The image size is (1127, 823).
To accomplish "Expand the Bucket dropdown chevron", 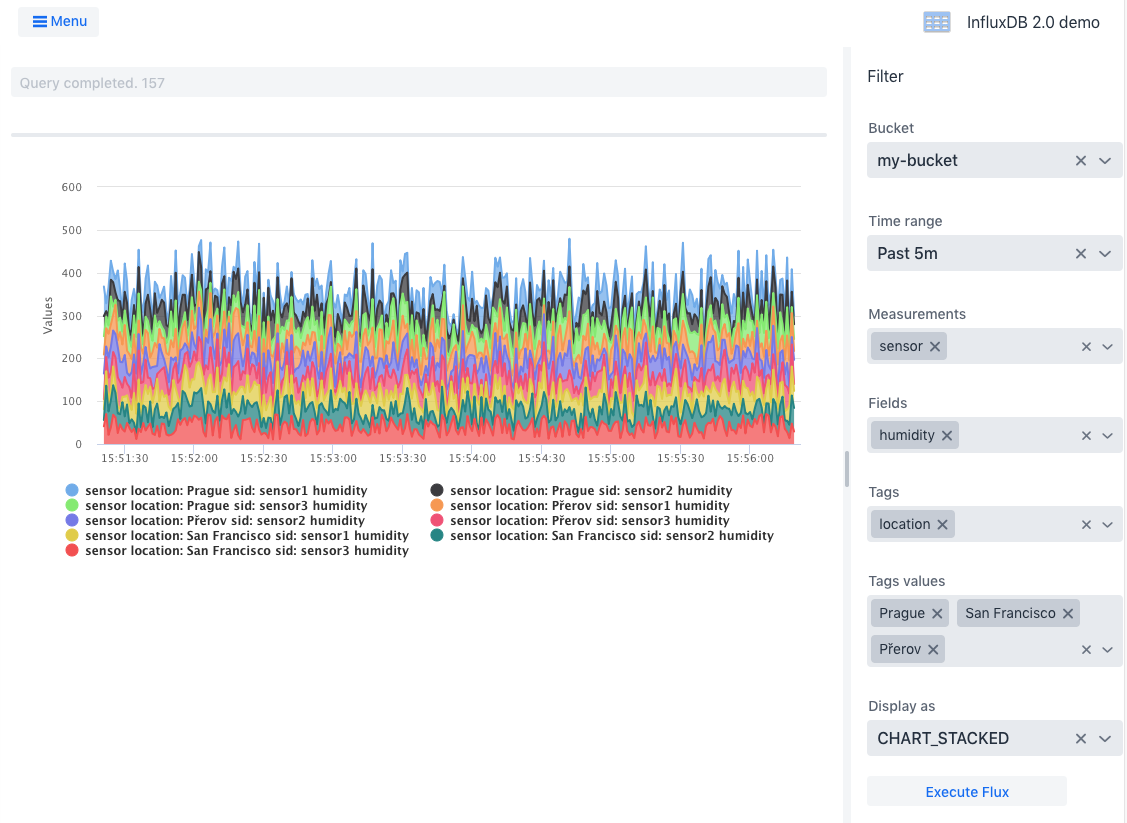I will [x=1105, y=160].
